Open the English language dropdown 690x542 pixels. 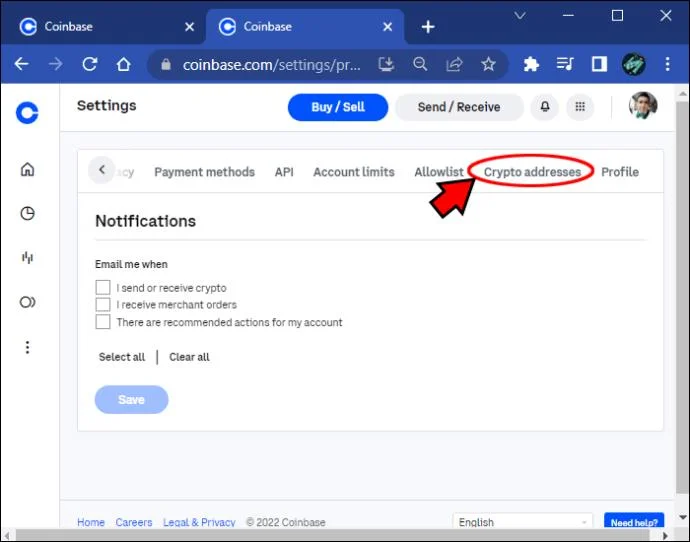click(522, 522)
